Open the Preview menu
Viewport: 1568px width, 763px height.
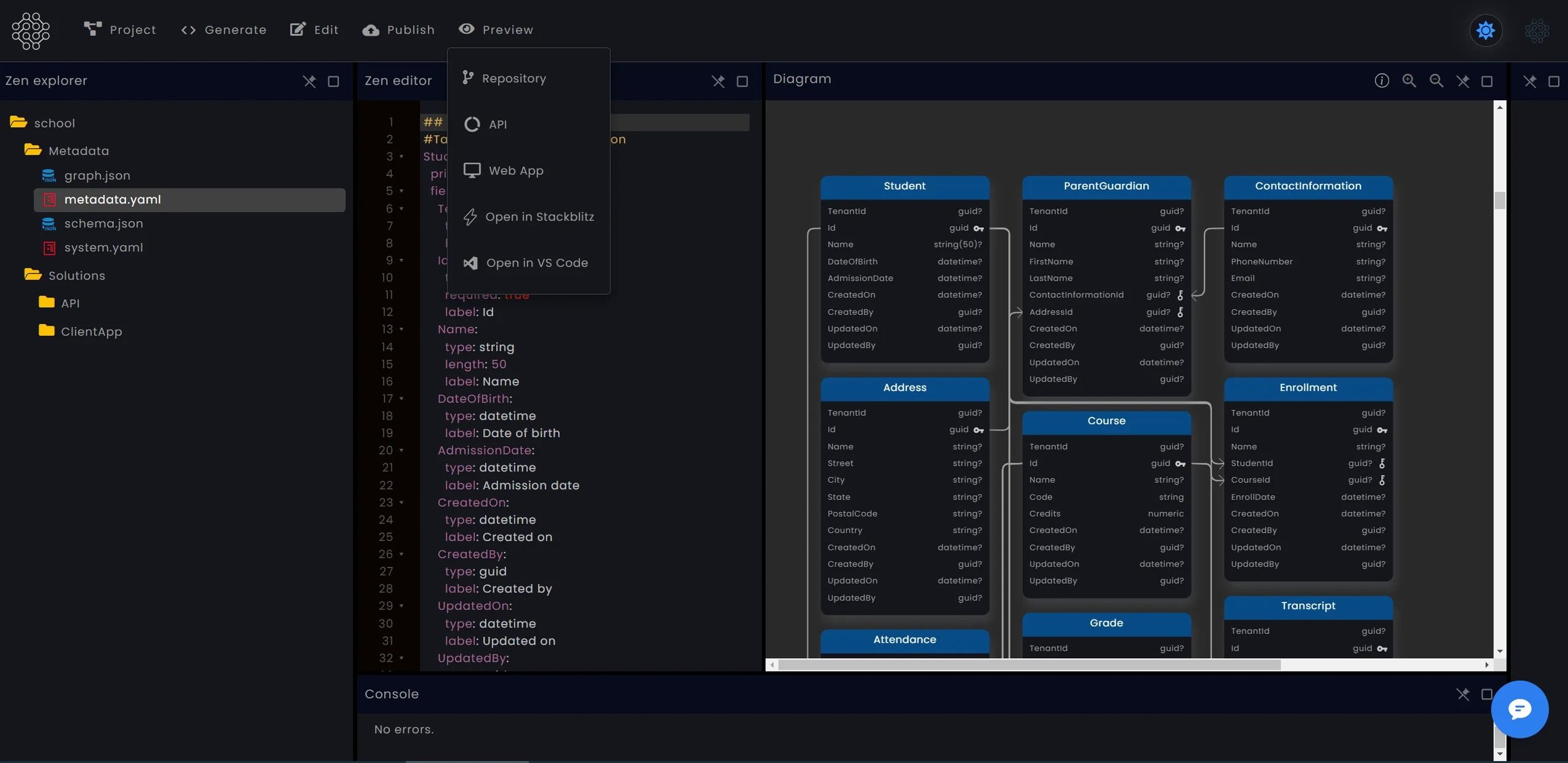click(x=495, y=29)
